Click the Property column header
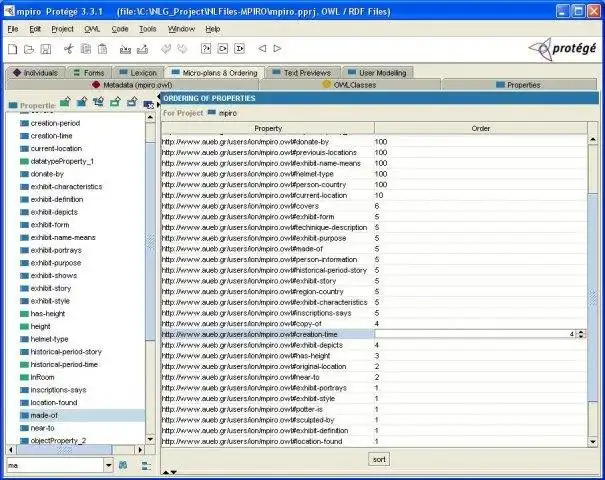The image size is (605, 480). (x=268, y=128)
